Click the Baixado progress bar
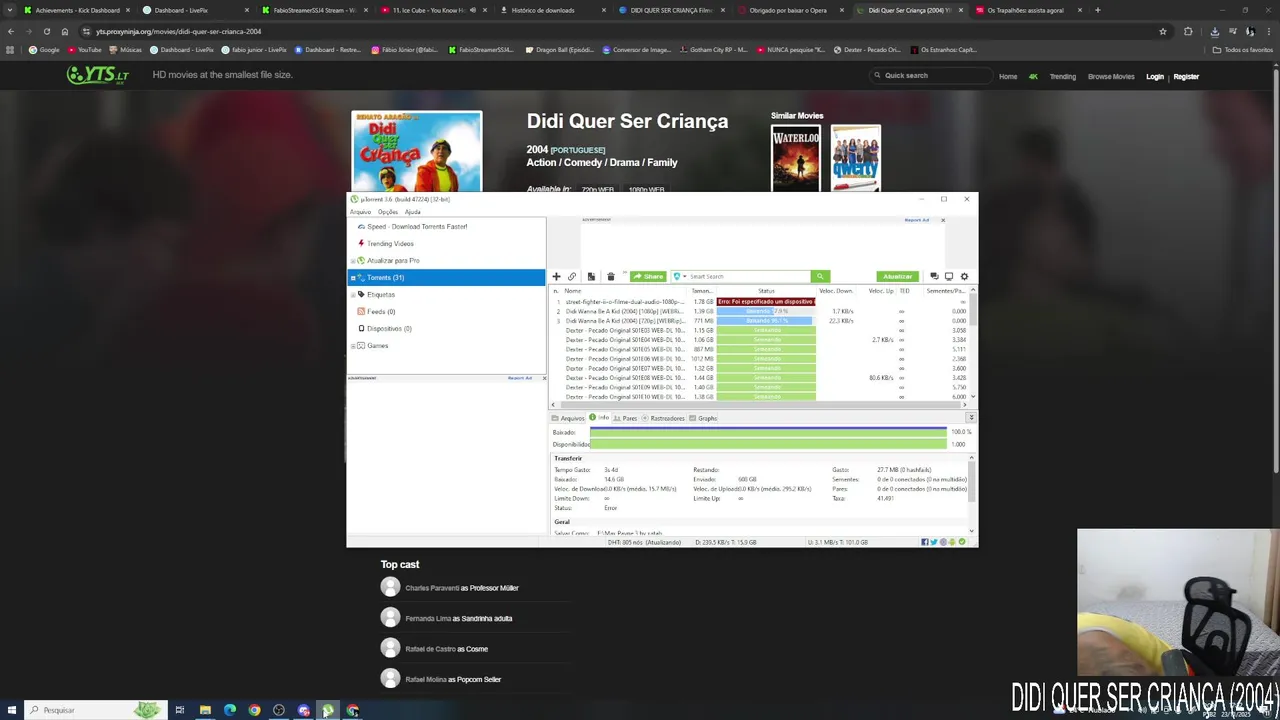 (768, 432)
